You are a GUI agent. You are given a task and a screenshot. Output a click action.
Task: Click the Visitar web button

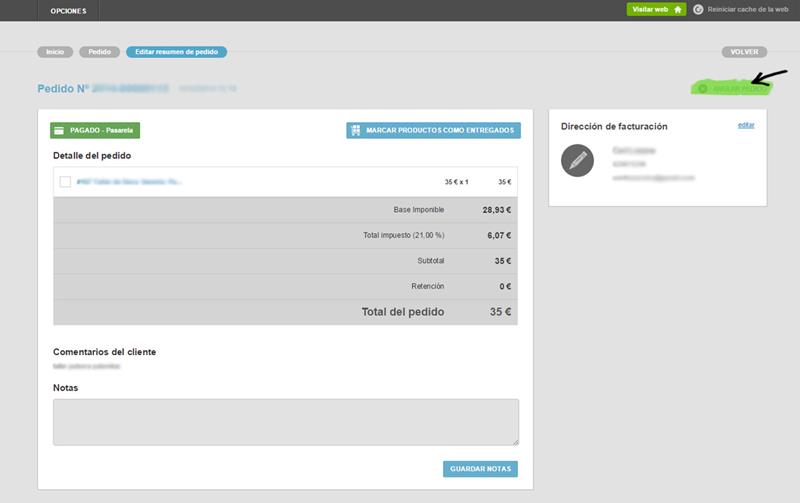click(x=656, y=9)
